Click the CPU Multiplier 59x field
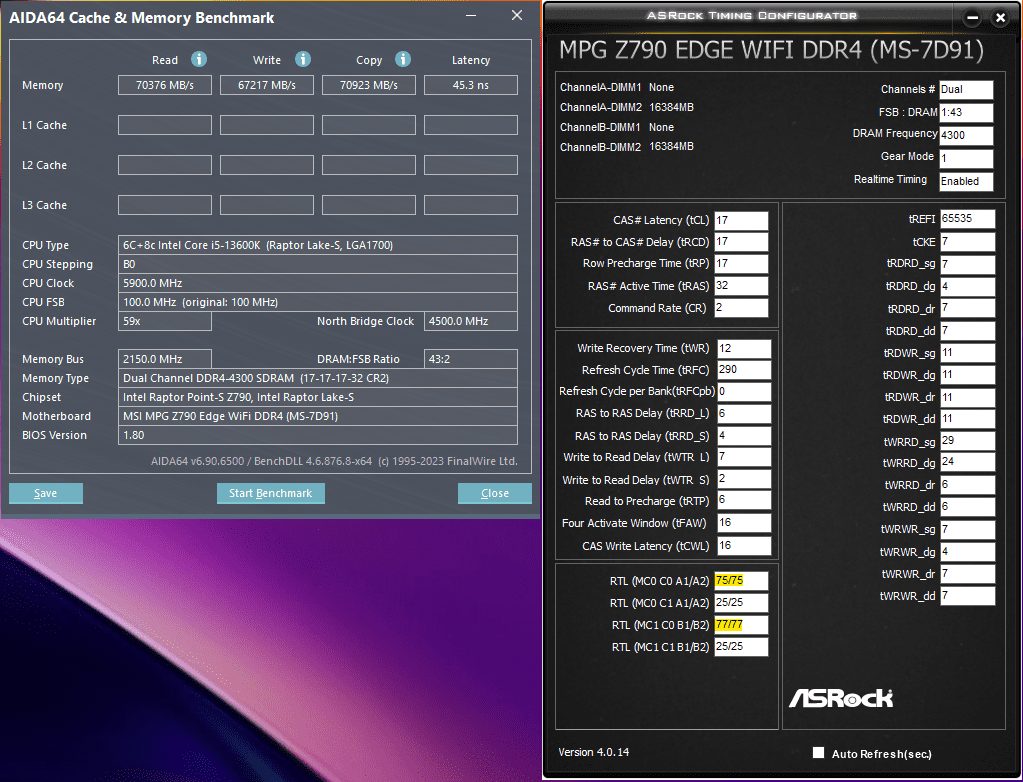The width and height of the screenshot is (1023, 782). point(164,321)
